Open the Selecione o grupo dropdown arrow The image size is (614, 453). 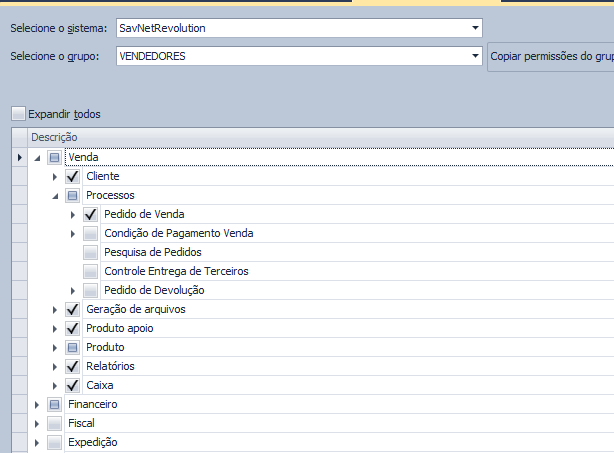click(x=475, y=56)
